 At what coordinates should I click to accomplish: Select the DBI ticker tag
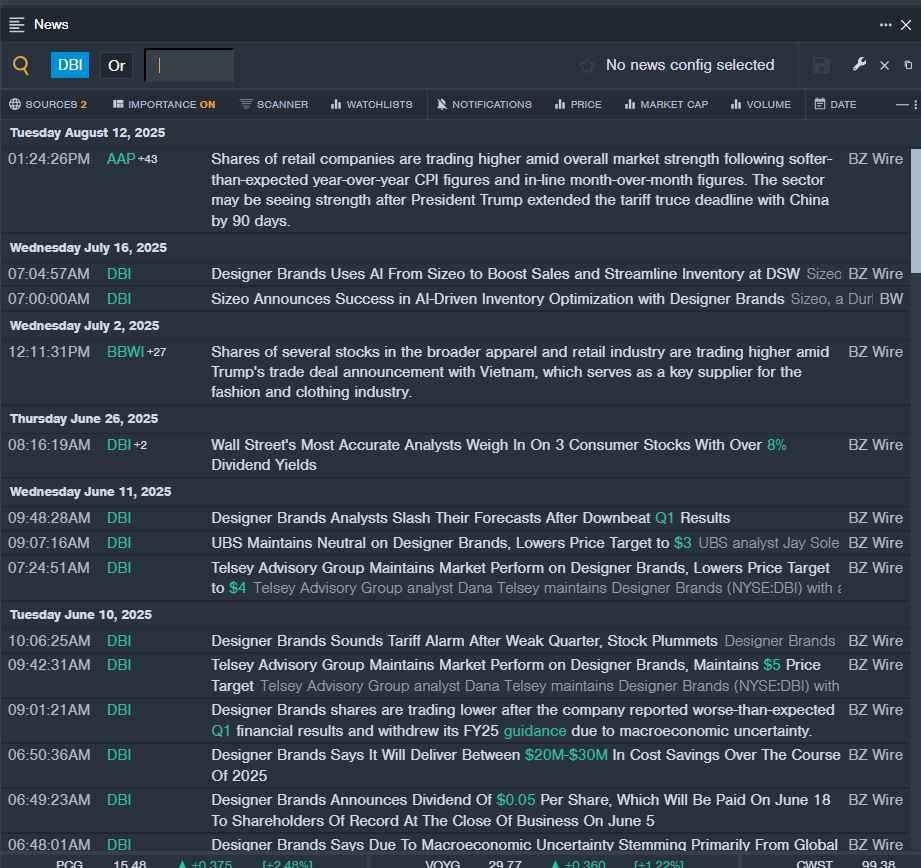[x=70, y=65]
